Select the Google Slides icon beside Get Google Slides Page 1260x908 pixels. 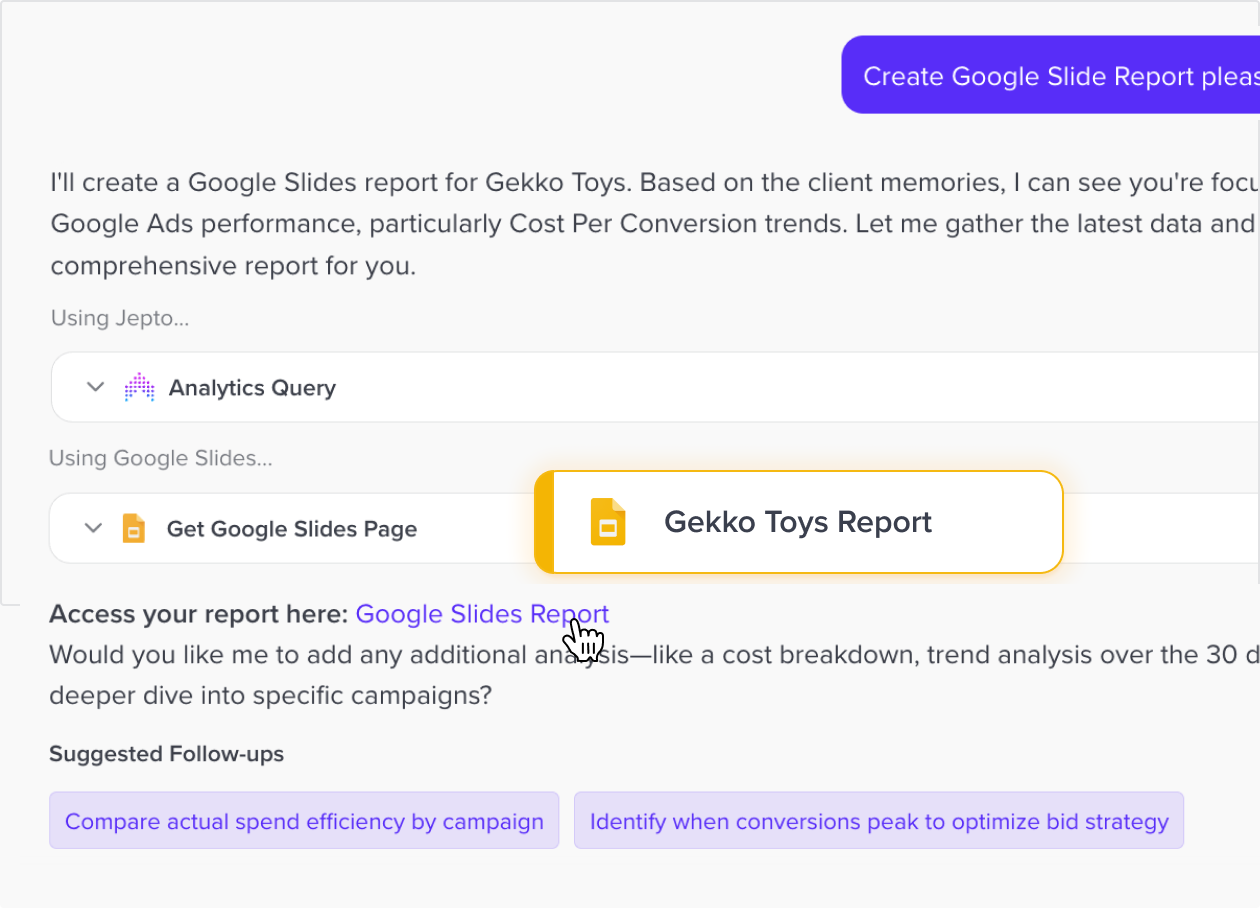pyautogui.click(x=134, y=528)
